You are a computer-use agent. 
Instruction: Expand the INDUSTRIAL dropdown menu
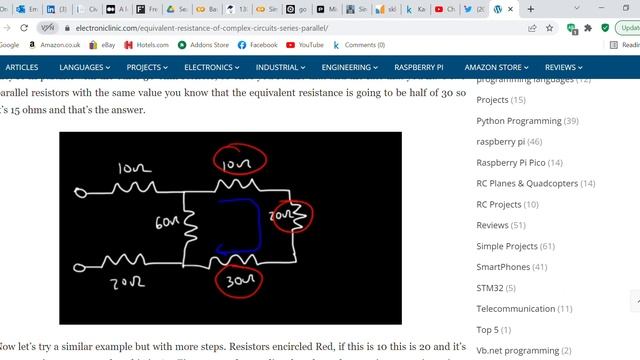(x=280, y=67)
